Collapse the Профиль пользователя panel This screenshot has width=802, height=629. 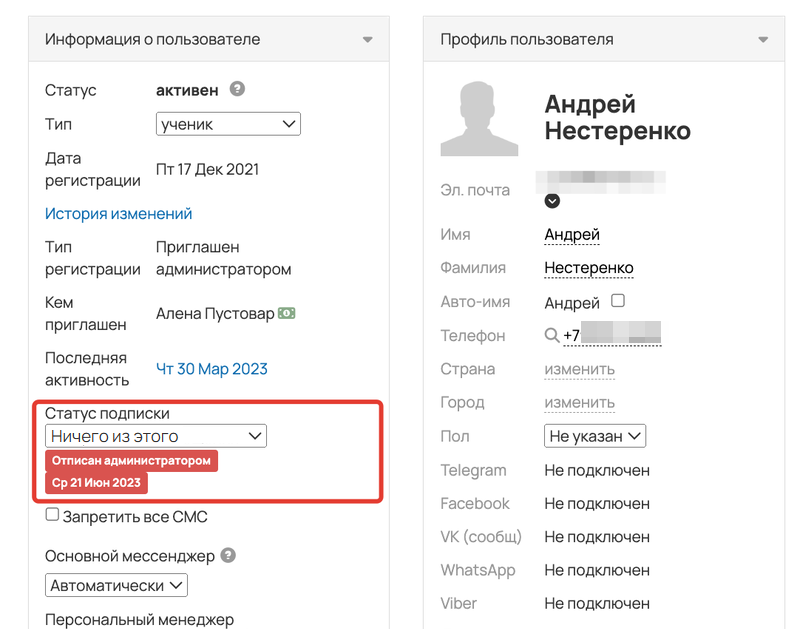point(763,38)
